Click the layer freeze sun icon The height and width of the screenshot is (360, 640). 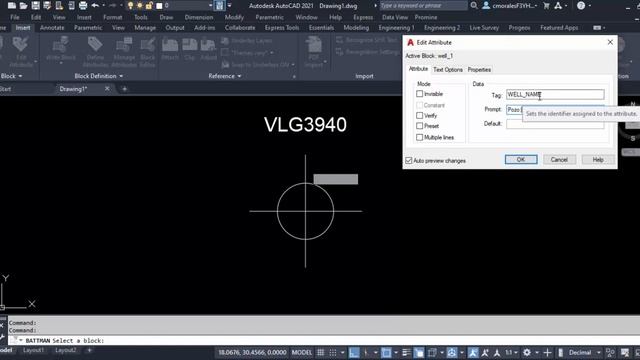(x=140, y=6)
